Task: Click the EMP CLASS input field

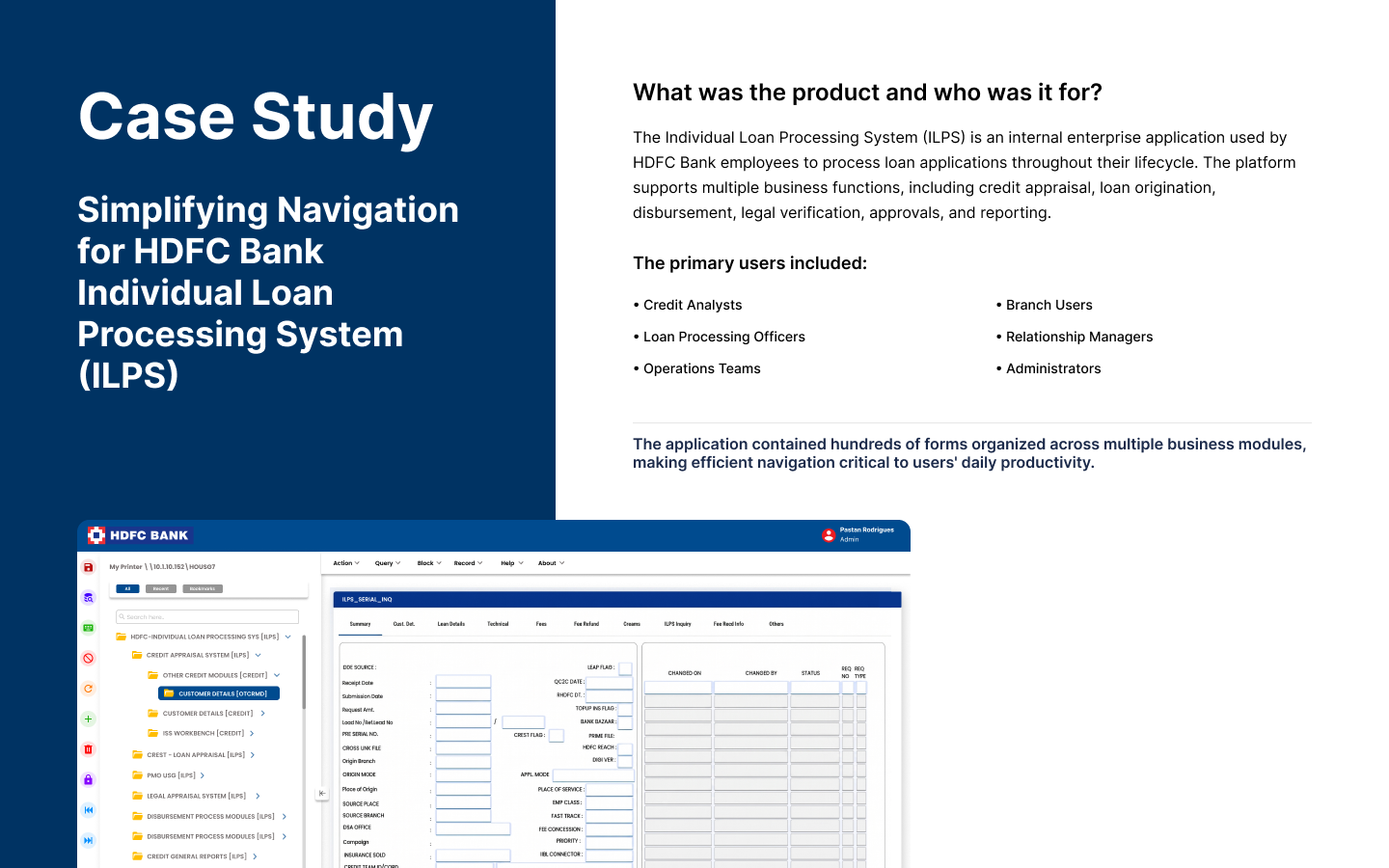Action: click(x=610, y=802)
